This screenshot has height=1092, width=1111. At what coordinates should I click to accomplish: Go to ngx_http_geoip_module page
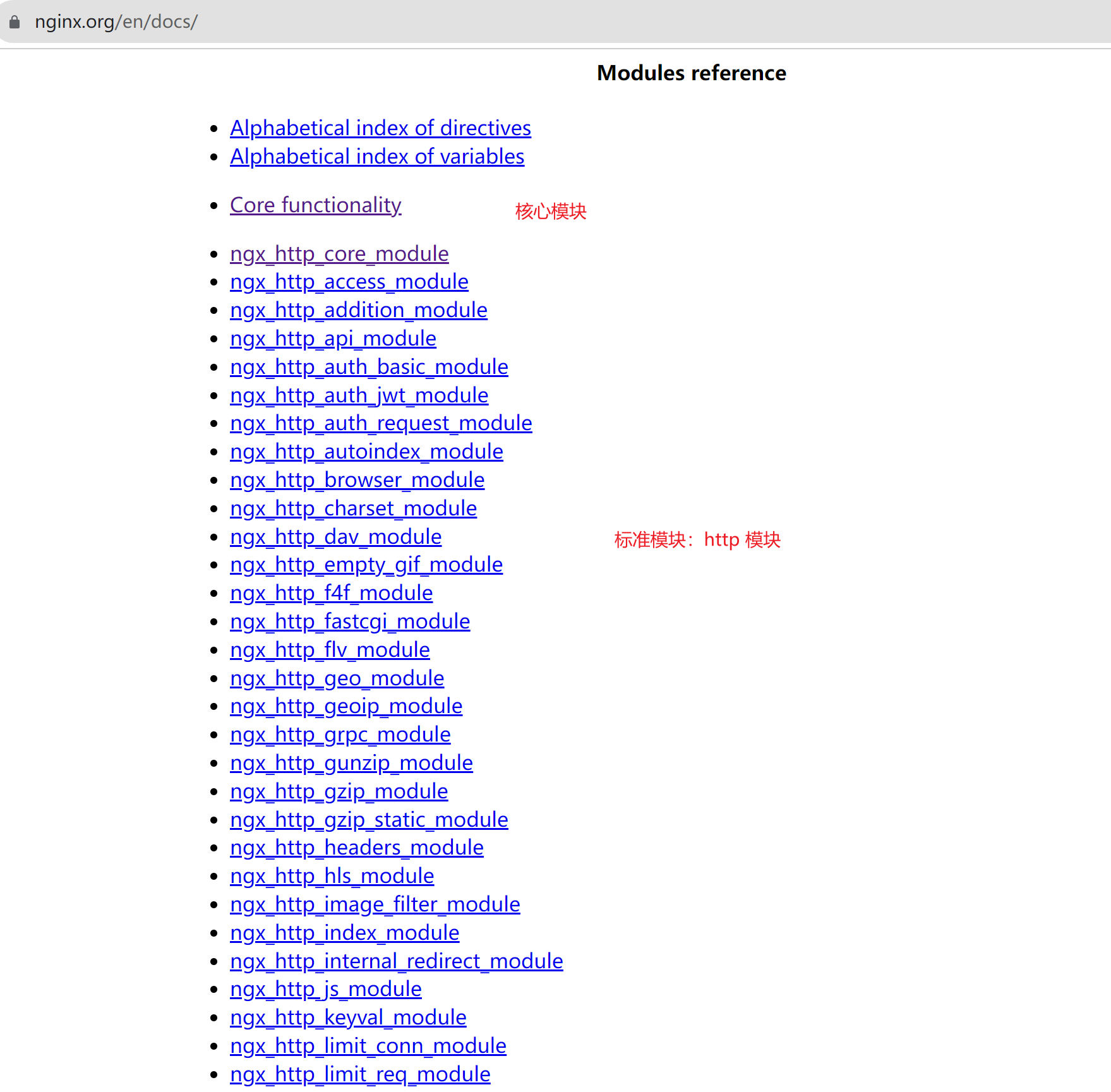tap(346, 706)
